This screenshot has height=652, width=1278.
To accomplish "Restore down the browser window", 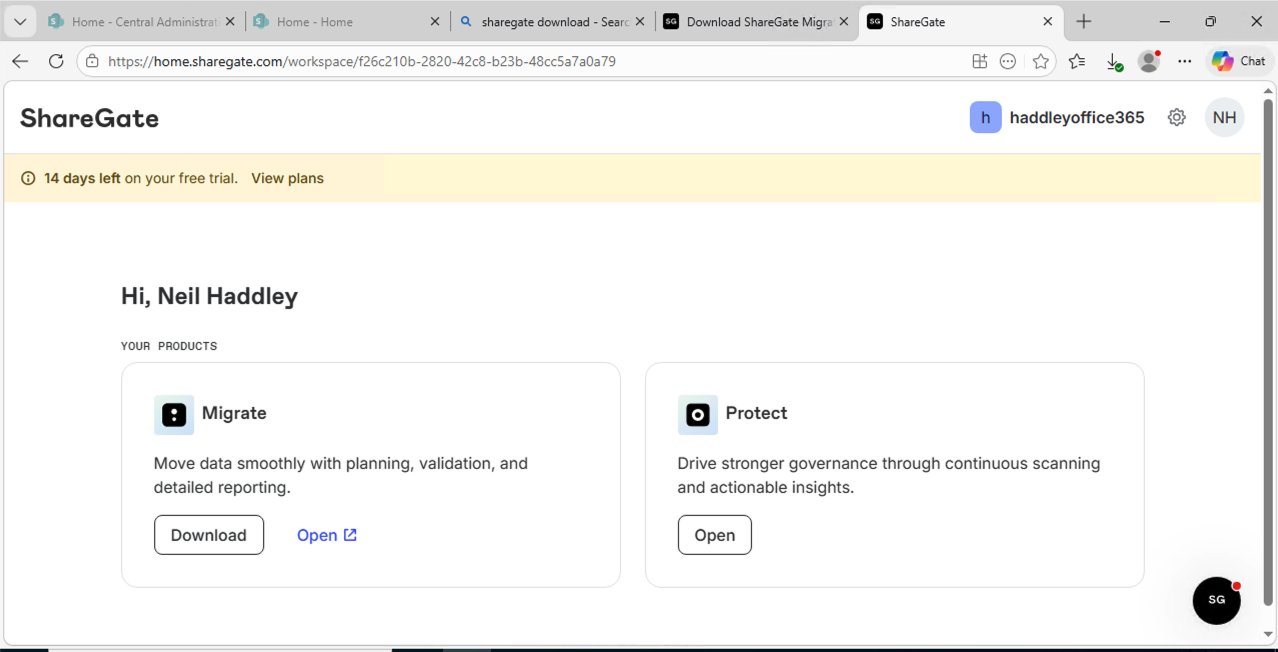I will [x=1211, y=21].
